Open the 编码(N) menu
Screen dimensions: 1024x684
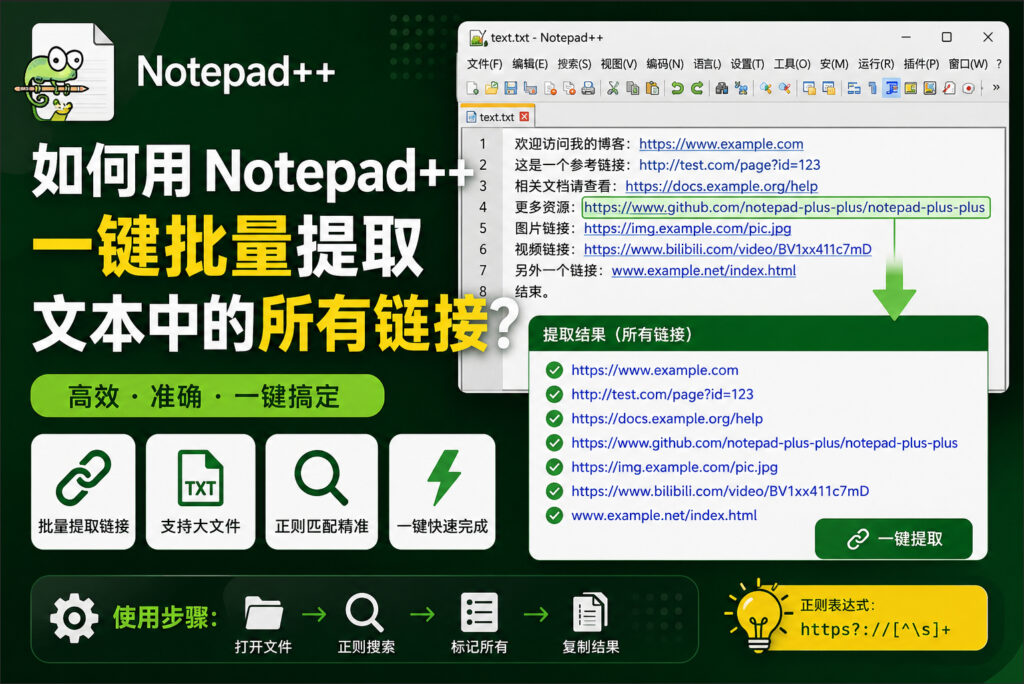[665, 64]
